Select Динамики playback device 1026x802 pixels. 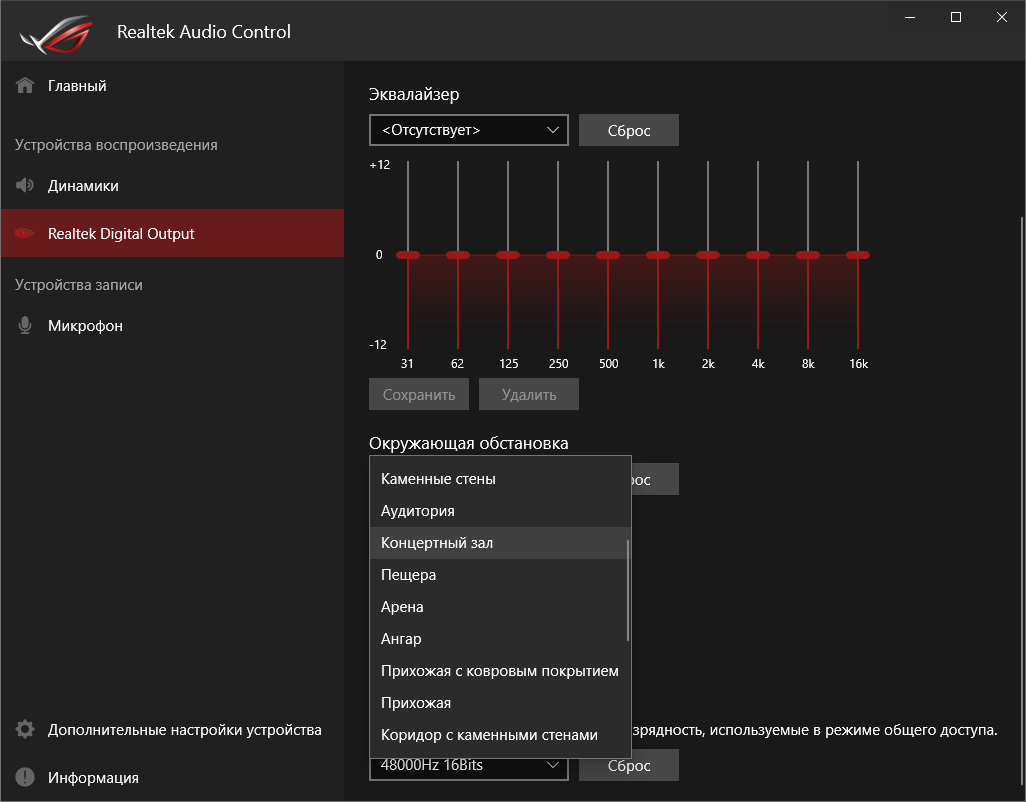click(x=172, y=186)
